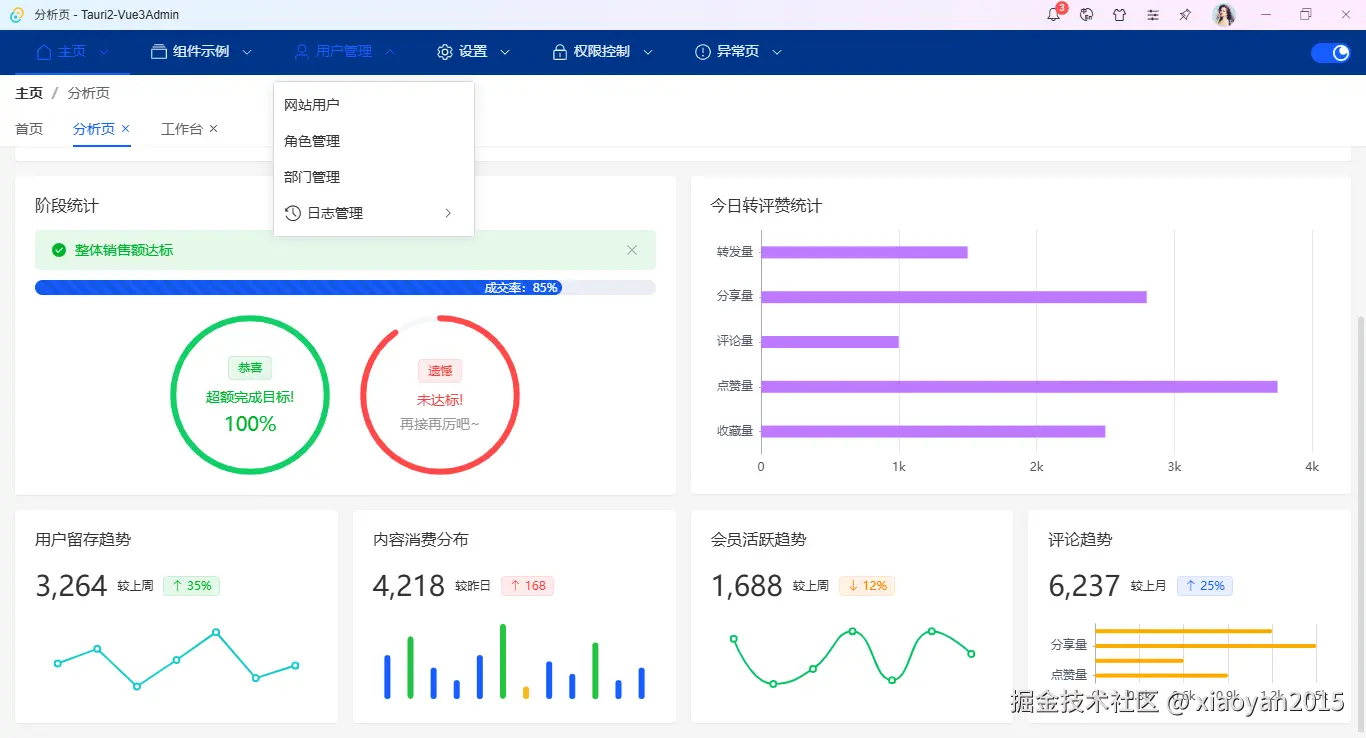This screenshot has width=1366, height=738.
Task: Click the 分析页 breadcrumb item
Action: pyautogui.click(x=89, y=93)
